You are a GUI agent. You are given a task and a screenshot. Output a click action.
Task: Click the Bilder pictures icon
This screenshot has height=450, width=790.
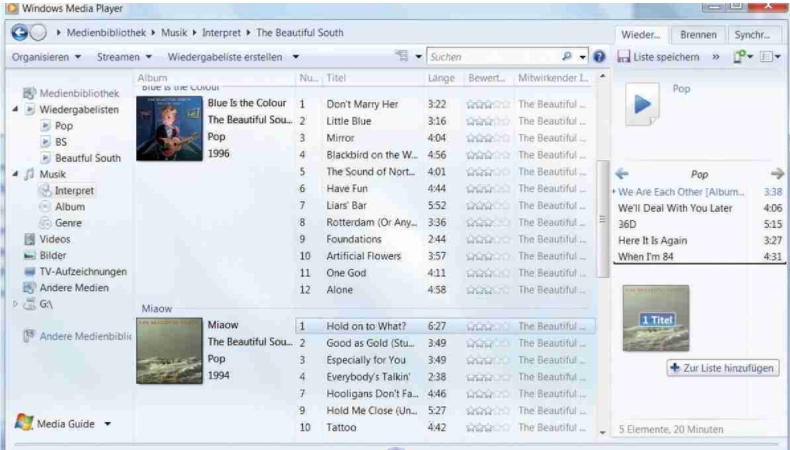coord(30,255)
